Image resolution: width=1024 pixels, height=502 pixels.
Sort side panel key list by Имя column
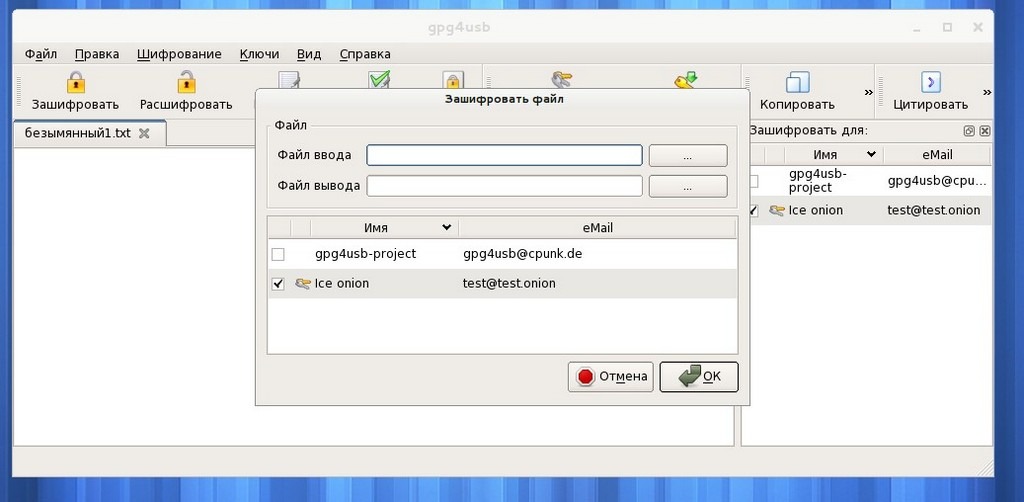coord(834,155)
